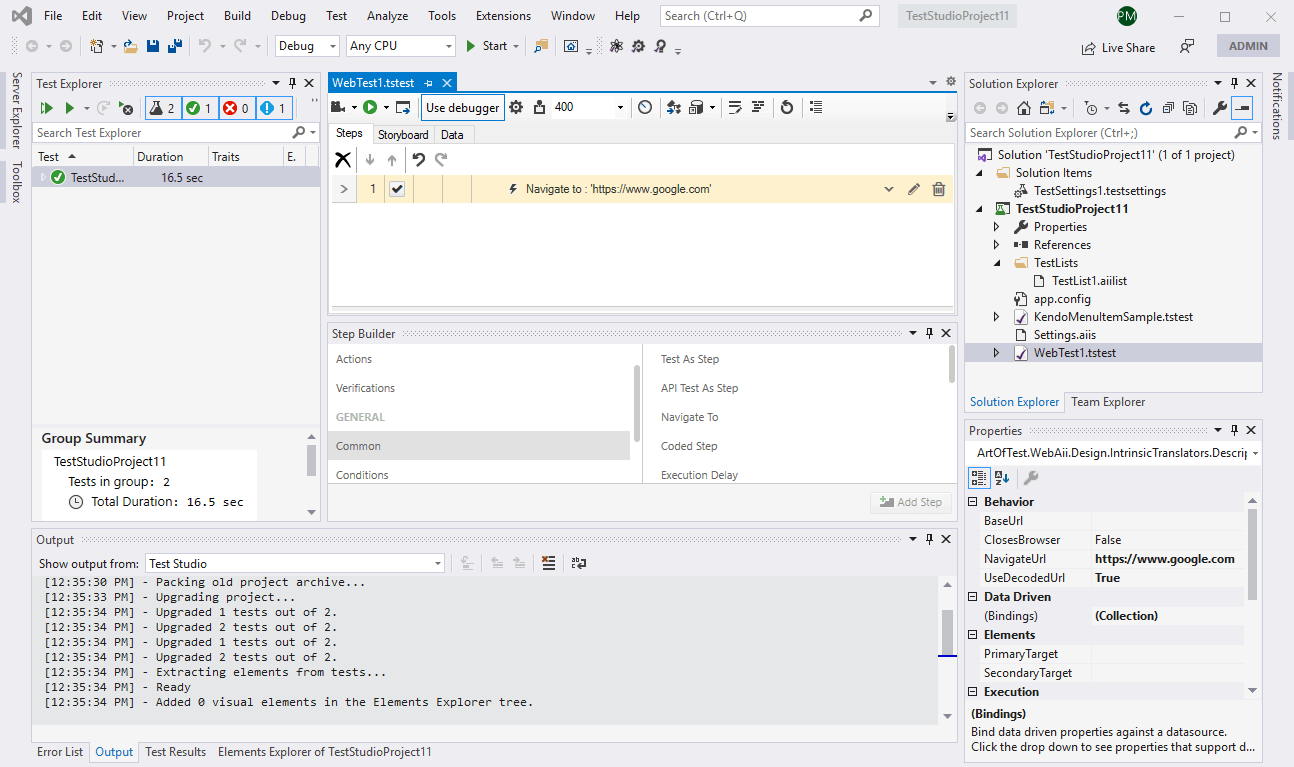Open the Analyze menu
Screen dimensions: 1294x767
[x=387, y=16]
